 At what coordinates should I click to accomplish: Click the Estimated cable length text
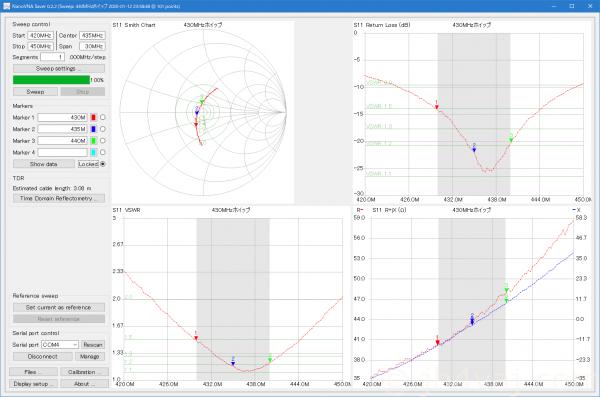(52, 188)
